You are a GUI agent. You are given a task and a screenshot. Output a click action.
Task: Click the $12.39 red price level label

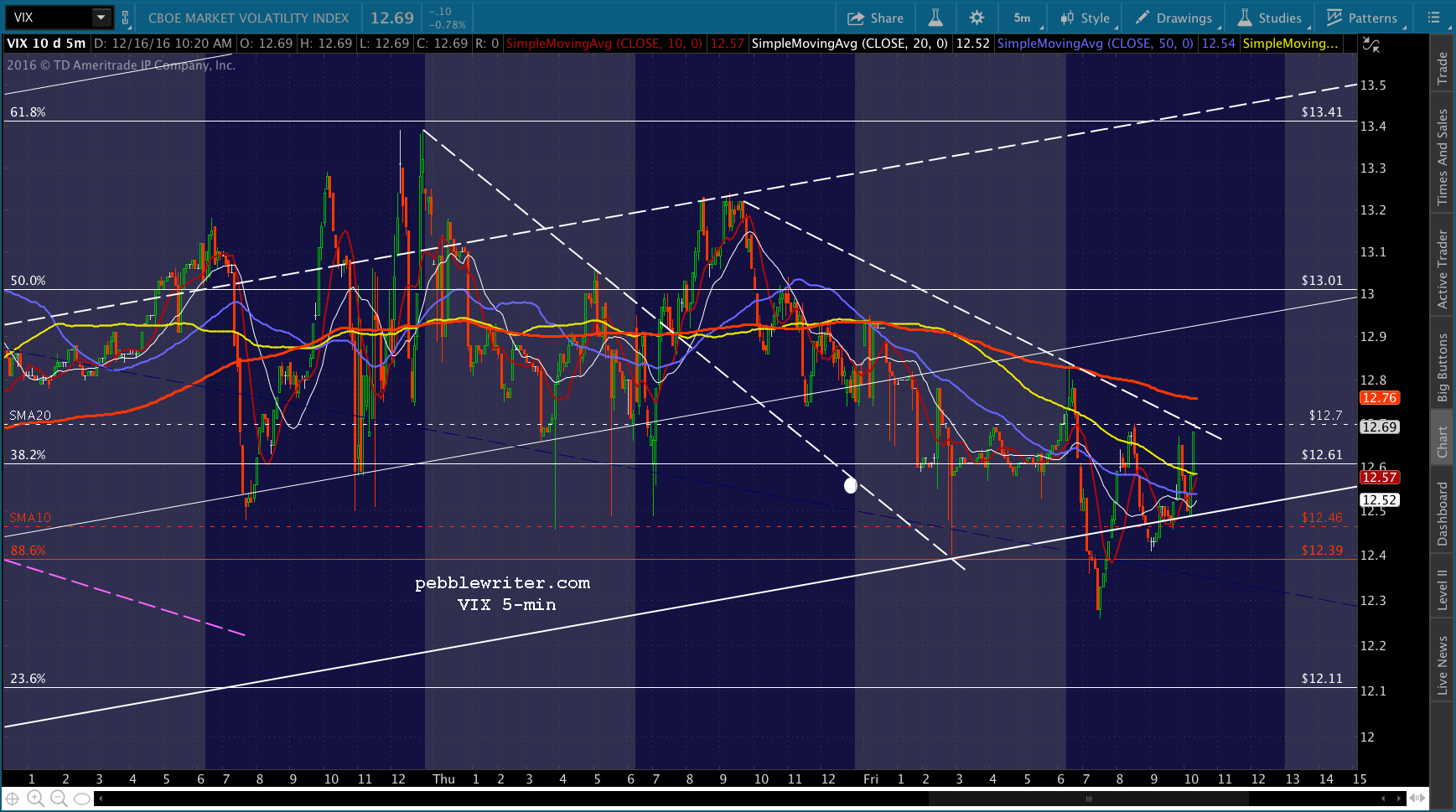(x=1322, y=551)
